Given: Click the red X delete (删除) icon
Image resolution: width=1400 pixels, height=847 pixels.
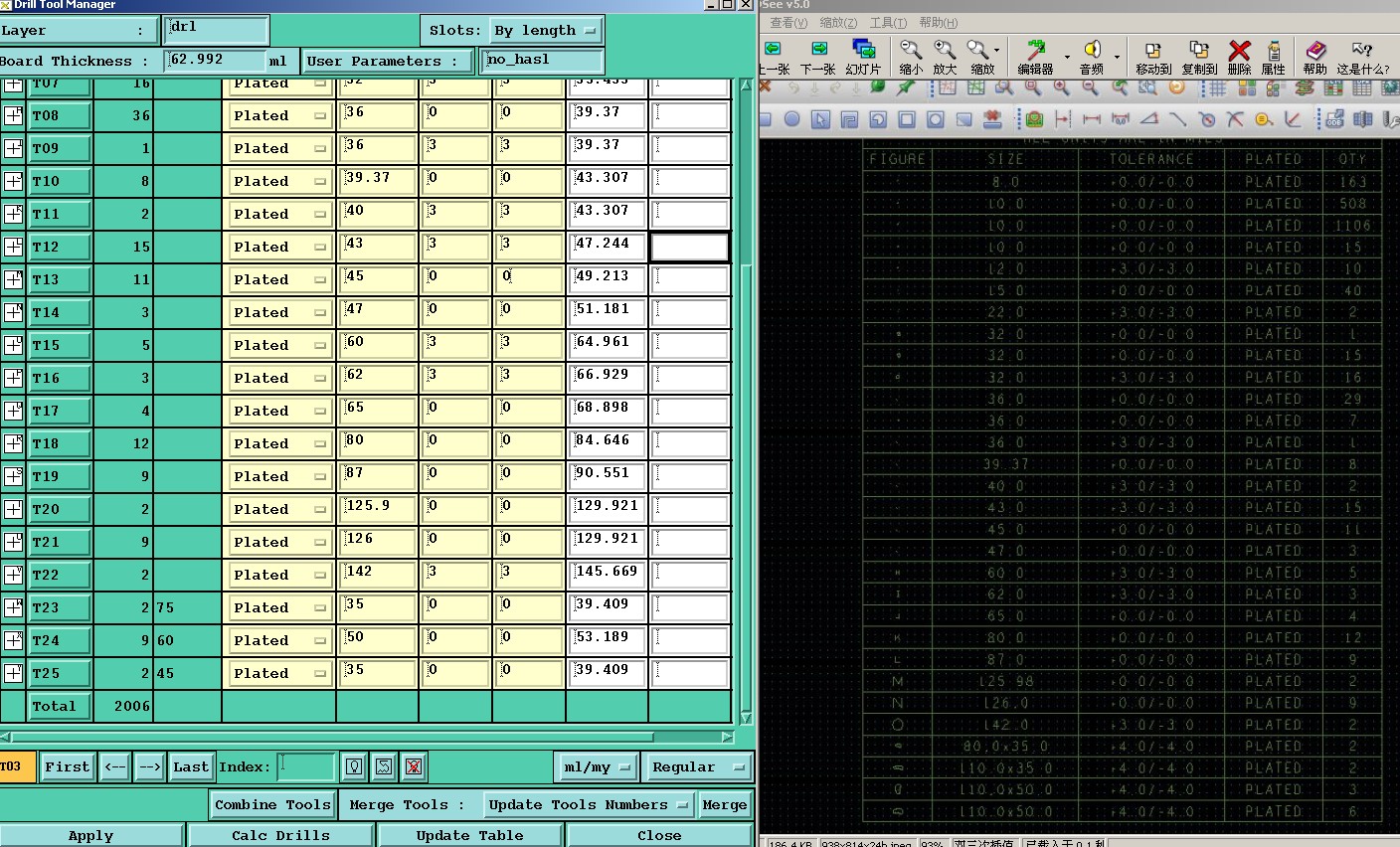Looking at the screenshot, I should tap(1239, 50).
